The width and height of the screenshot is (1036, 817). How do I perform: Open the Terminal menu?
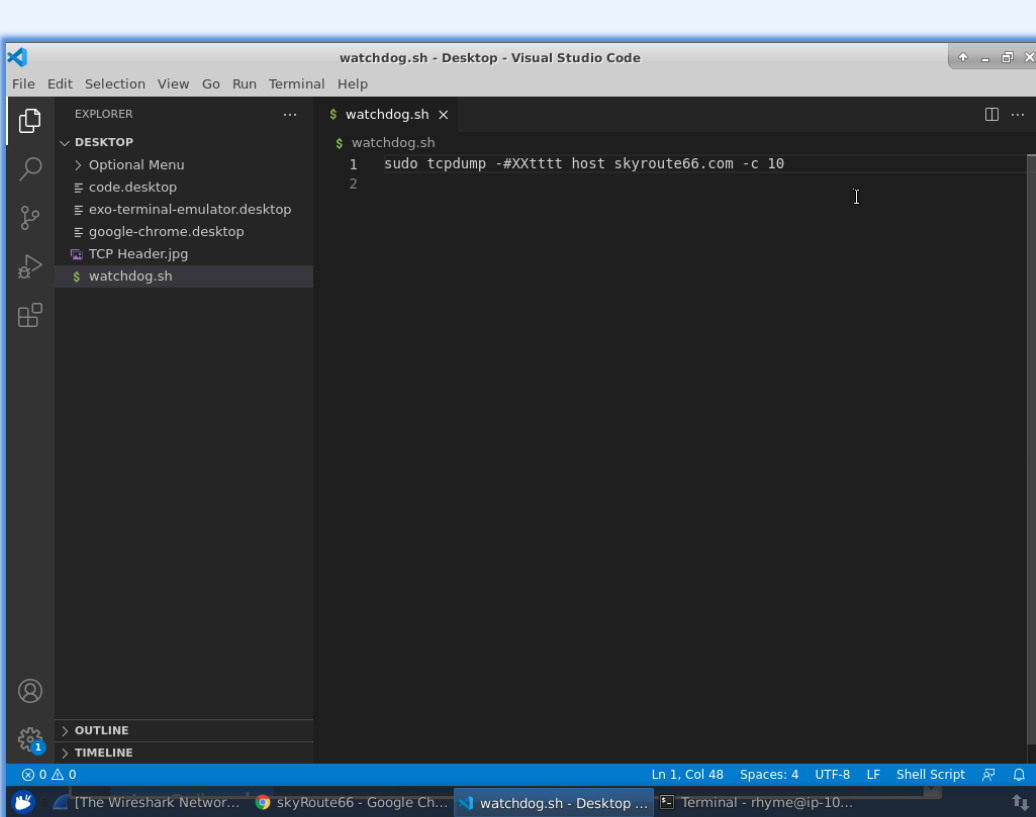[x=296, y=84]
